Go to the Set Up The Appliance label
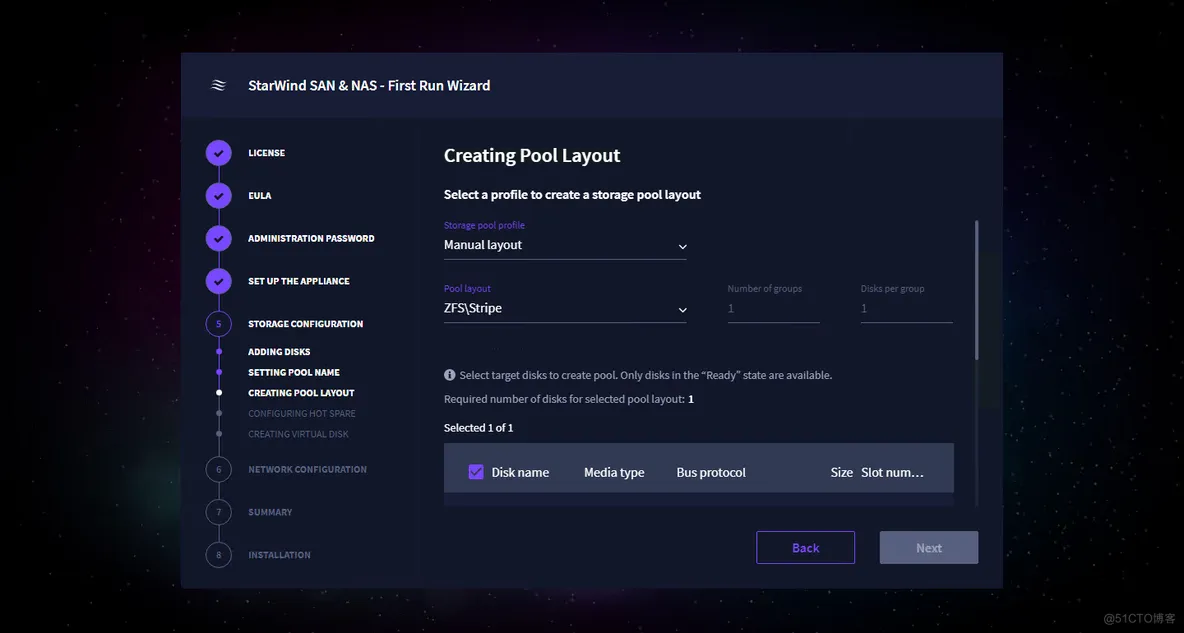This screenshot has width=1184, height=633. pyautogui.click(x=299, y=281)
